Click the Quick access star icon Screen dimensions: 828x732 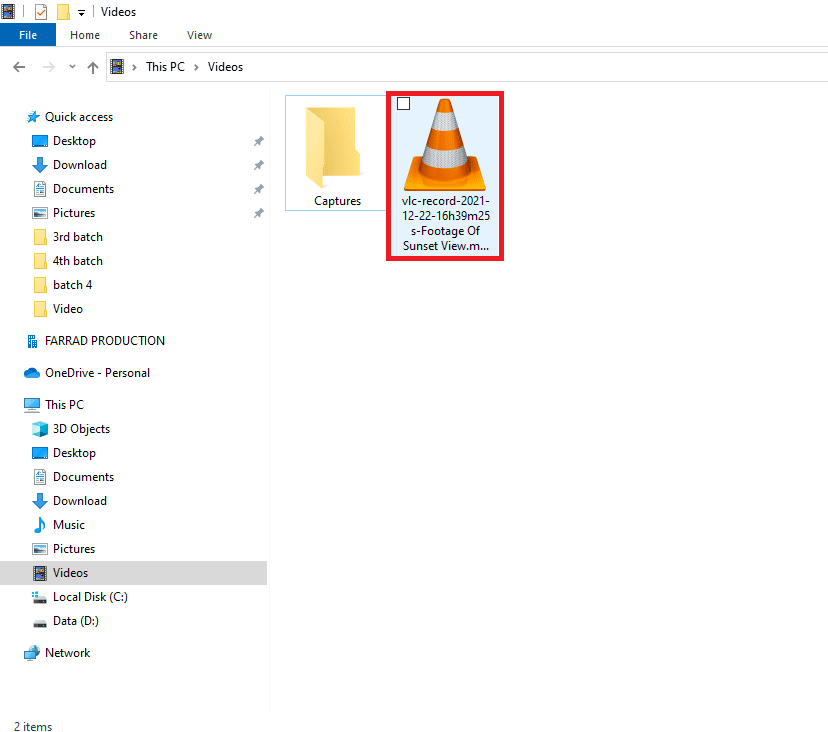pyautogui.click(x=33, y=117)
